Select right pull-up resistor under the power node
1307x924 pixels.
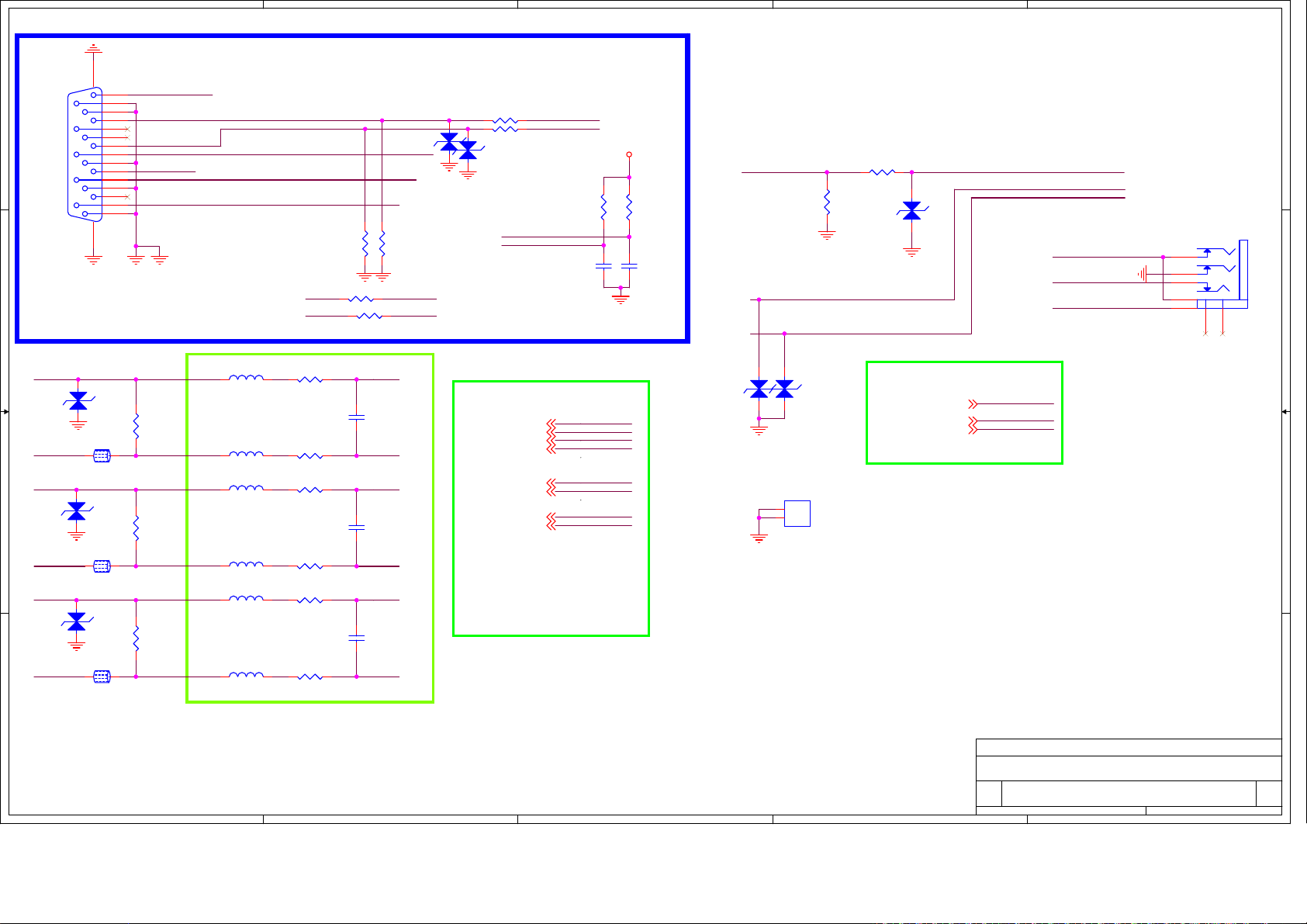(x=629, y=207)
